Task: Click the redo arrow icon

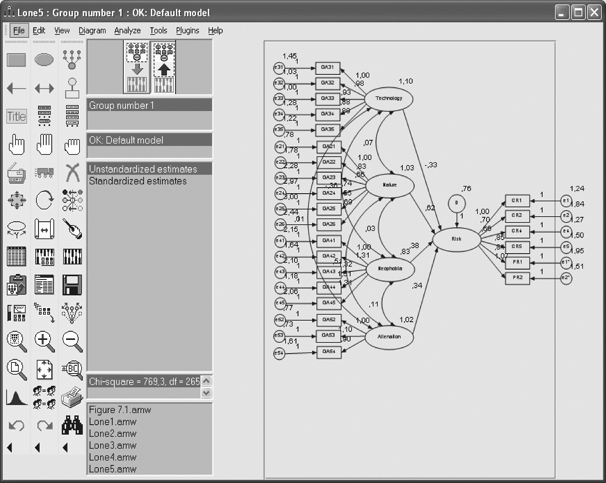Action: 44,425
